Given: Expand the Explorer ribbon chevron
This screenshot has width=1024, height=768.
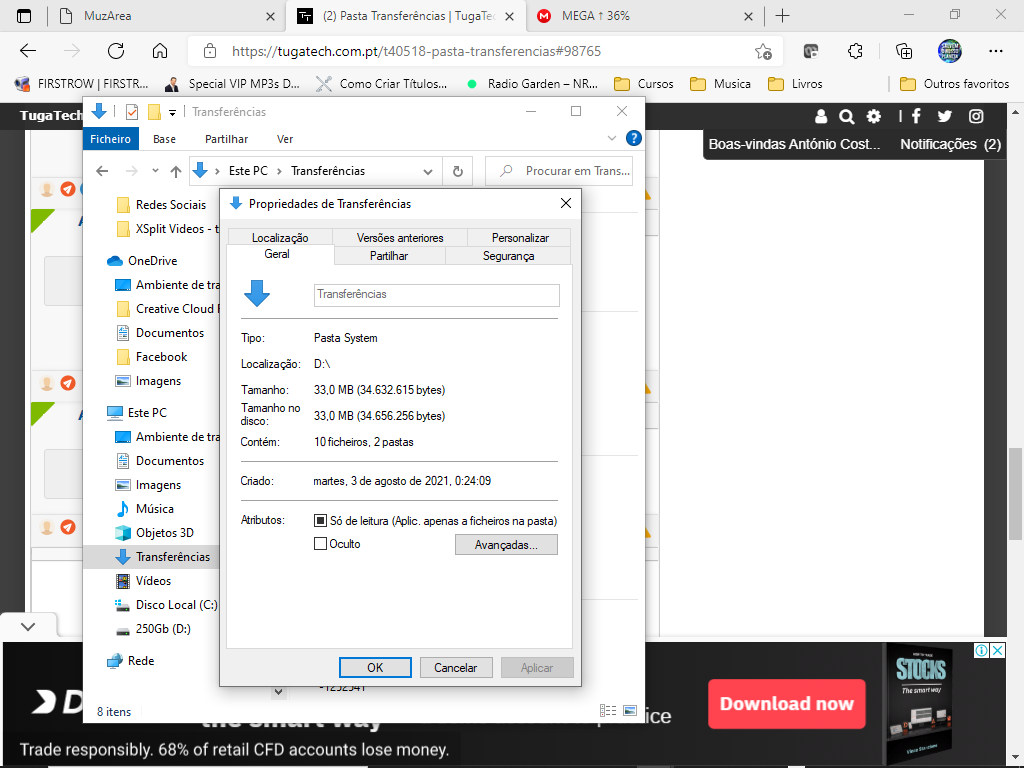Looking at the screenshot, I should (x=613, y=139).
